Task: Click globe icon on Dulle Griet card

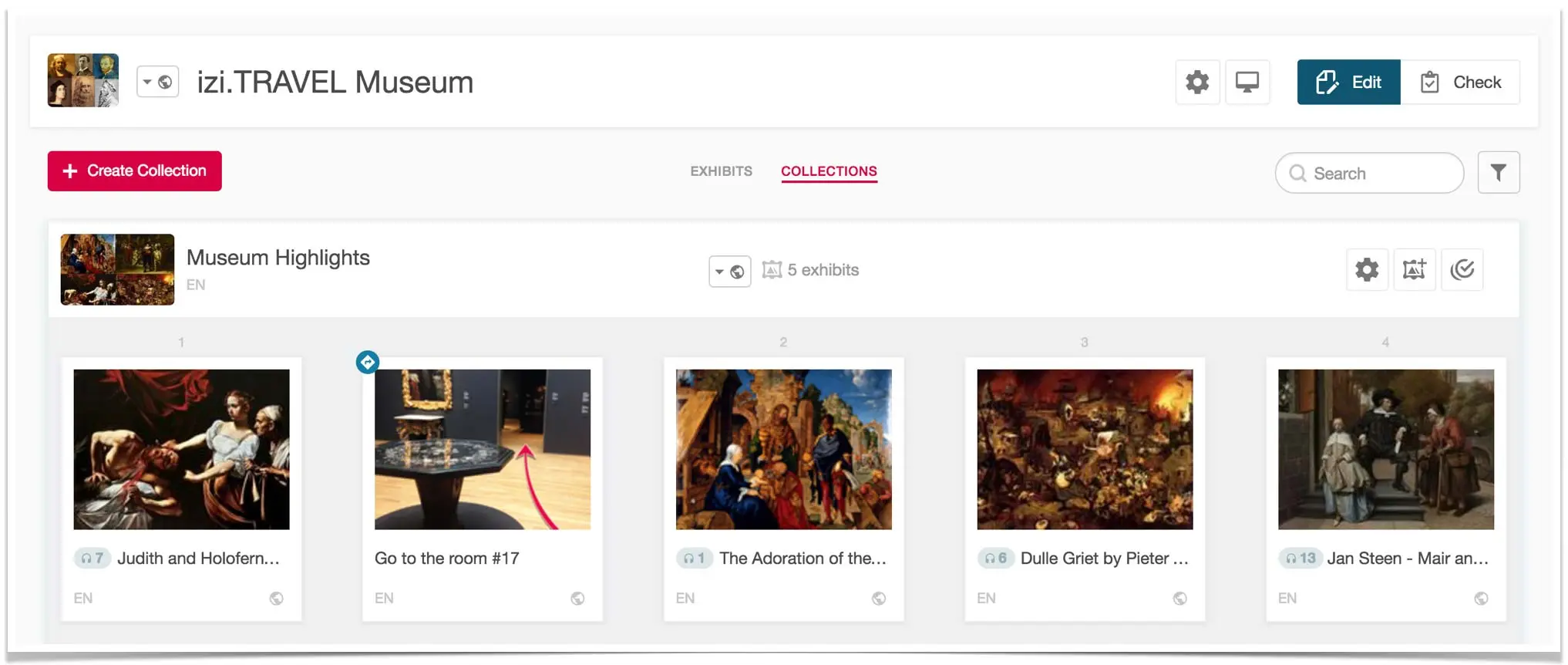Action: (x=1179, y=599)
